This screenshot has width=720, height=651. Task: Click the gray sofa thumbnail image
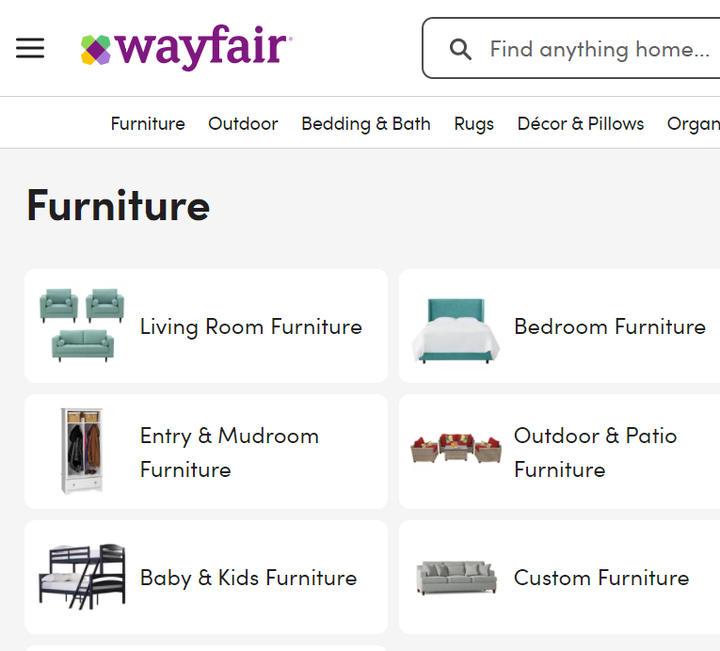456,577
